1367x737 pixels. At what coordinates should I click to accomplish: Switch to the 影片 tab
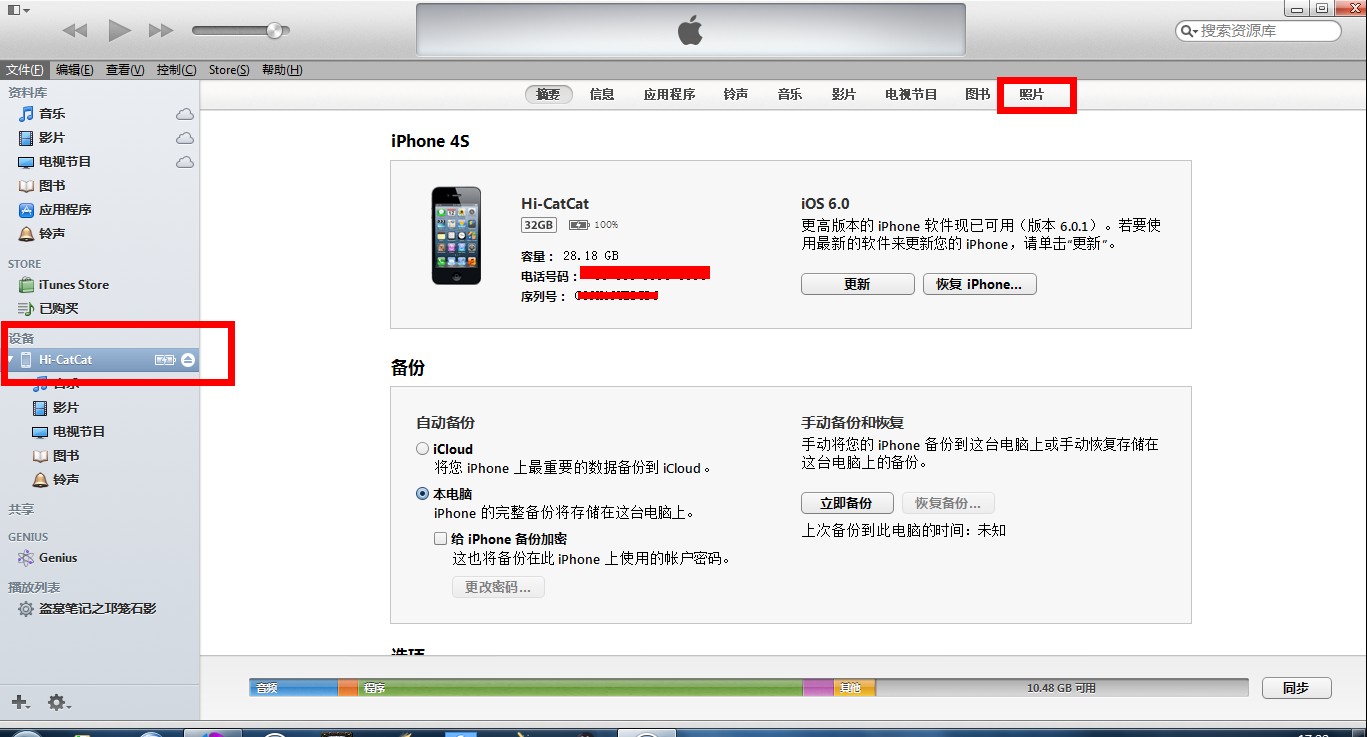point(844,94)
